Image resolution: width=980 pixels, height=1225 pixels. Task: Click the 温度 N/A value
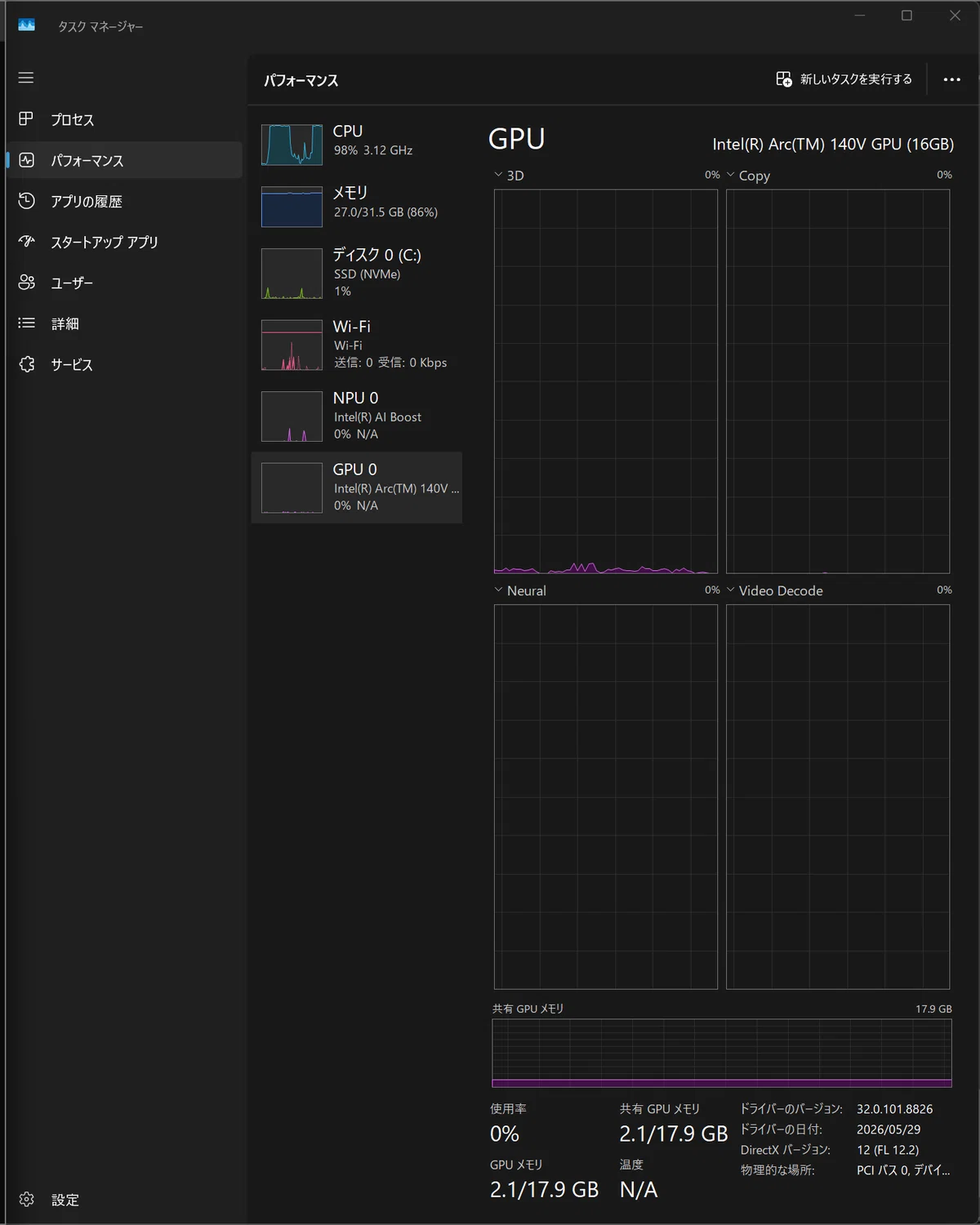(x=639, y=1190)
